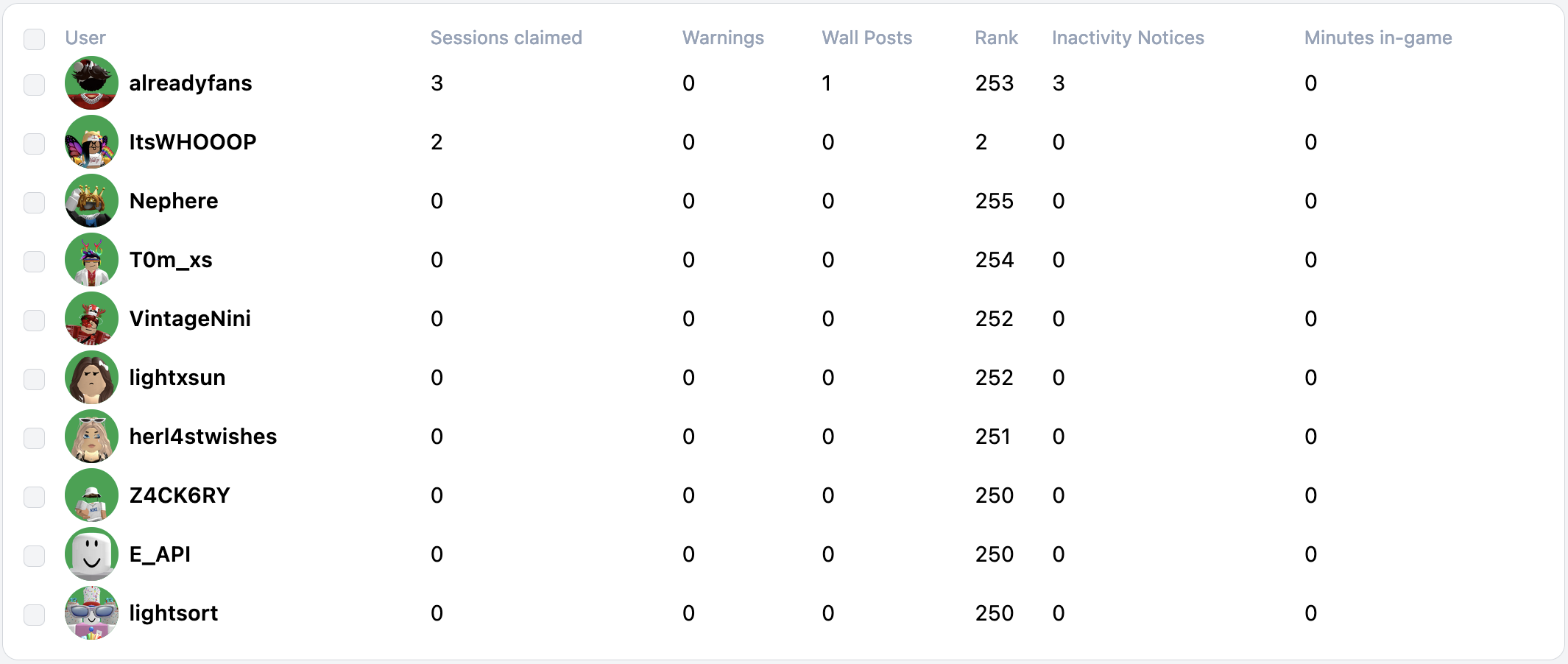Sort by Sessions claimed column header

[506, 38]
